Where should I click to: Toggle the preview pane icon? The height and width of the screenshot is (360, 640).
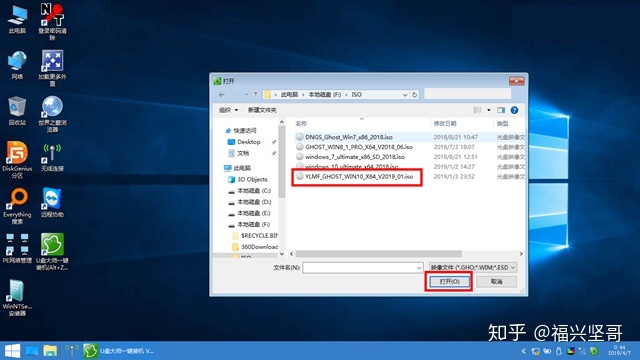click(x=501, y=110)
